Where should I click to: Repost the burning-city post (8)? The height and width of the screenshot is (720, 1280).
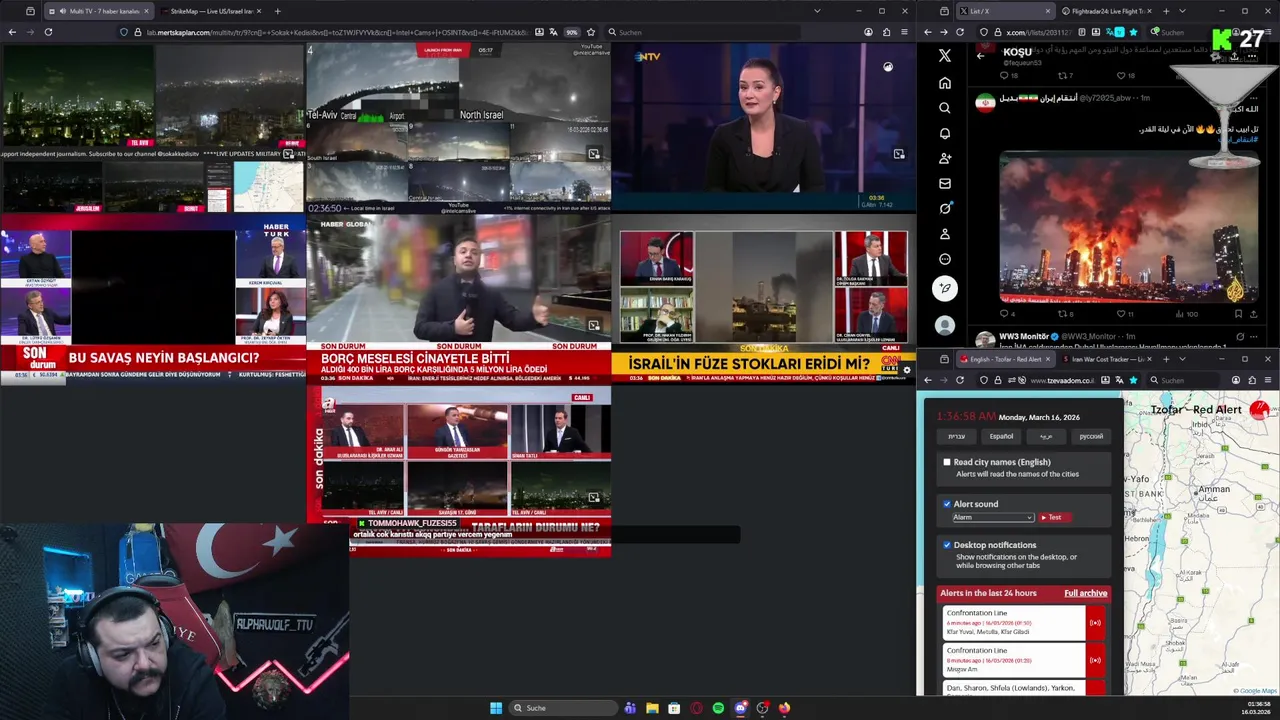[x=1063, y=314]
